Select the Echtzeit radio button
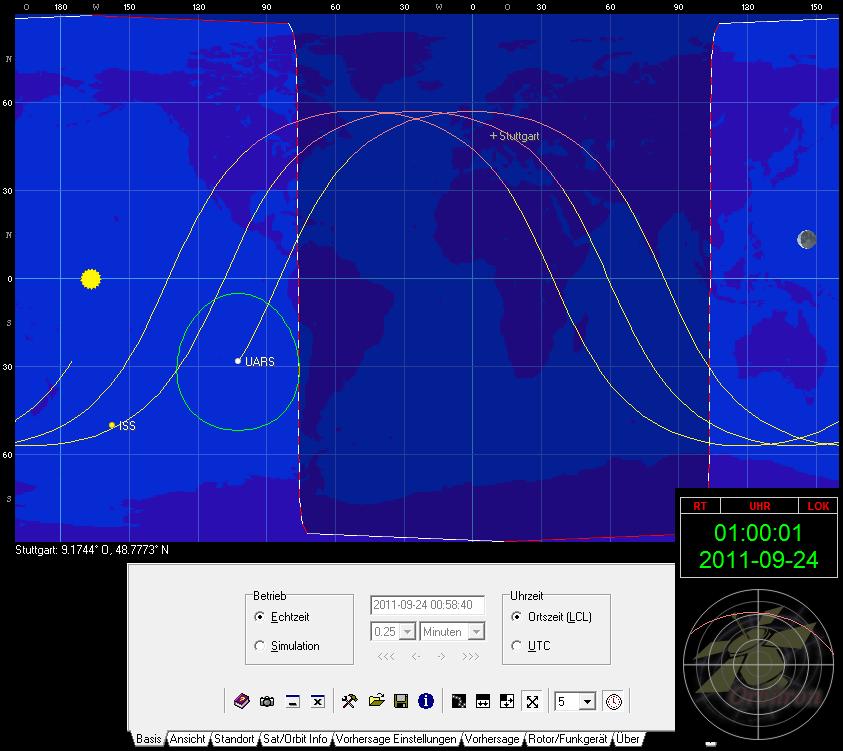 [x=260, y=617]
